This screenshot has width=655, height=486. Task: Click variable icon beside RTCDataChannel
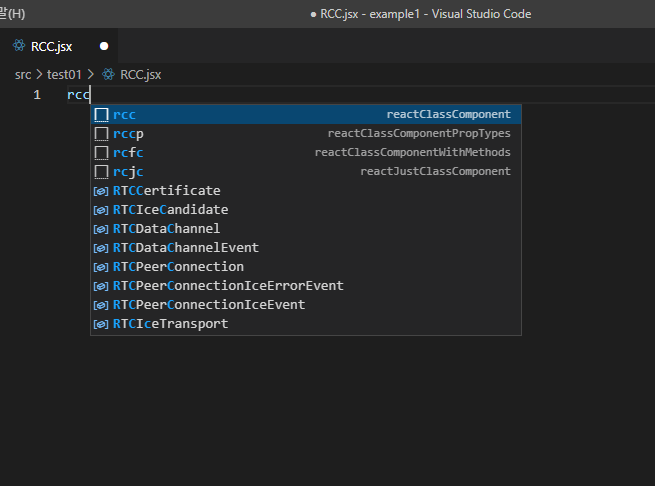[x=101, y=229]
